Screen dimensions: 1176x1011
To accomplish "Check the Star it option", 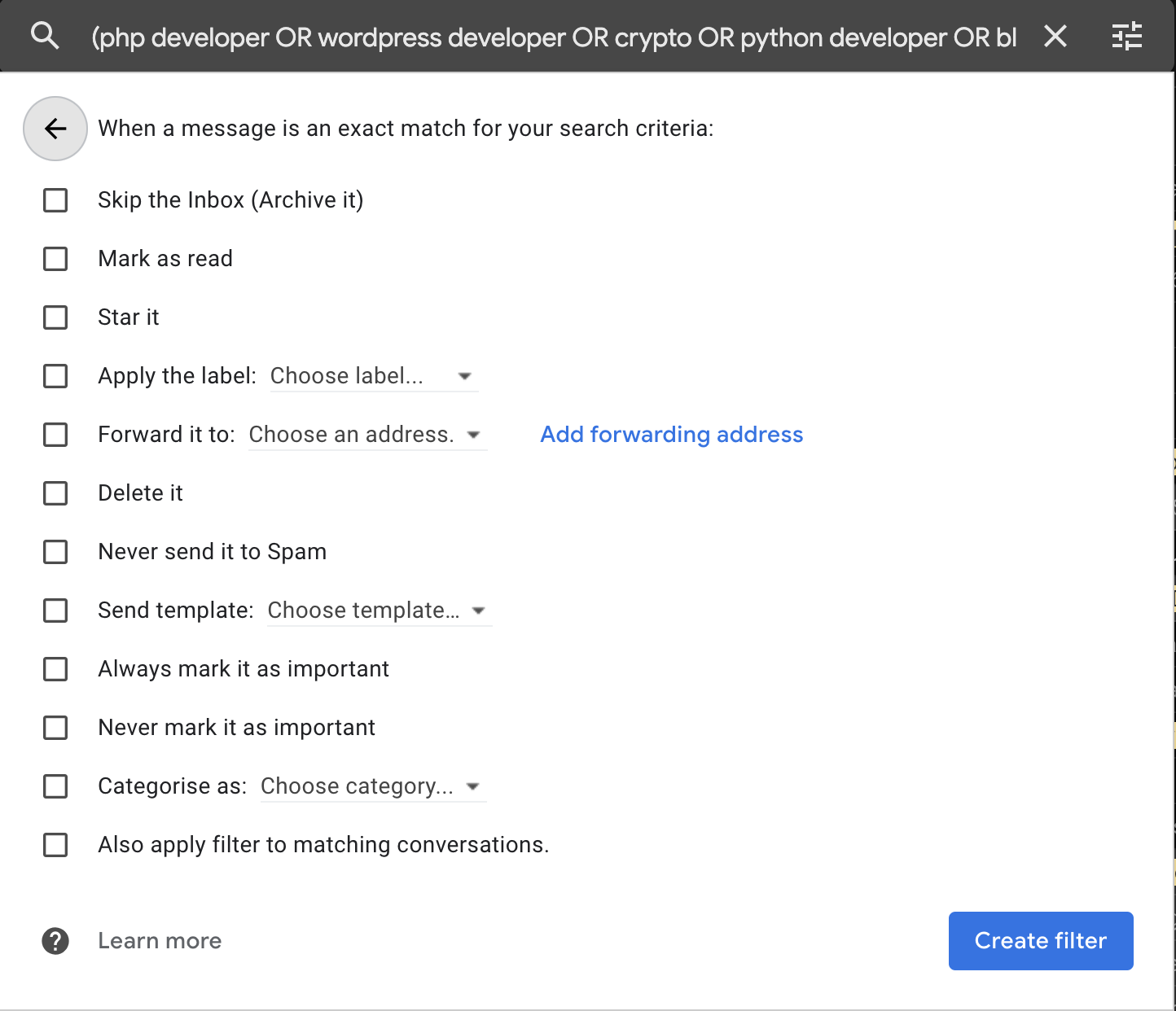I will pos(55,317).
